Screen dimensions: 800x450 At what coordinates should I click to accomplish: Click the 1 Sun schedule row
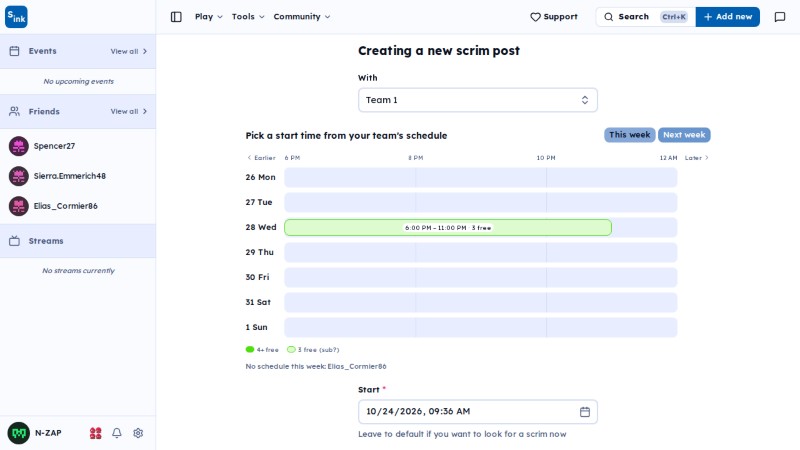click(x=481, y=328)
